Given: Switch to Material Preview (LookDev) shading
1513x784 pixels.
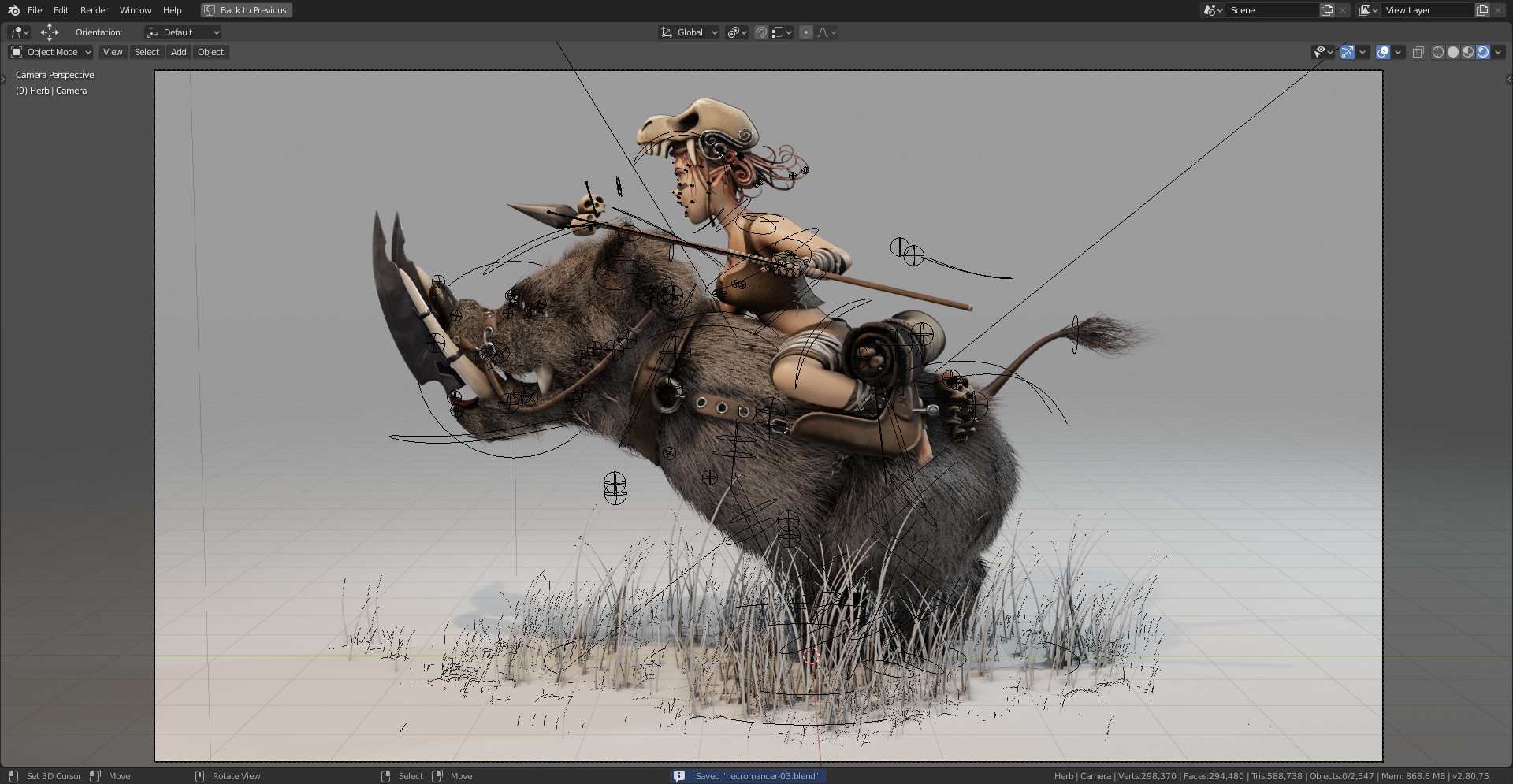Looking at the screenshot, I should (x=1468, y=52).
